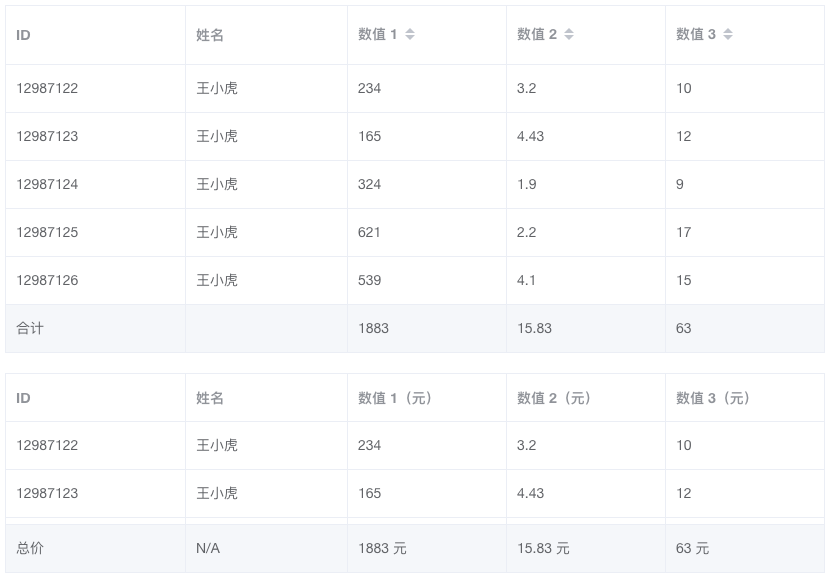The height and width of the screenshot is (581, 833).
Task: Click the 63 元 total cell
Action: click(x=692, y=548)
